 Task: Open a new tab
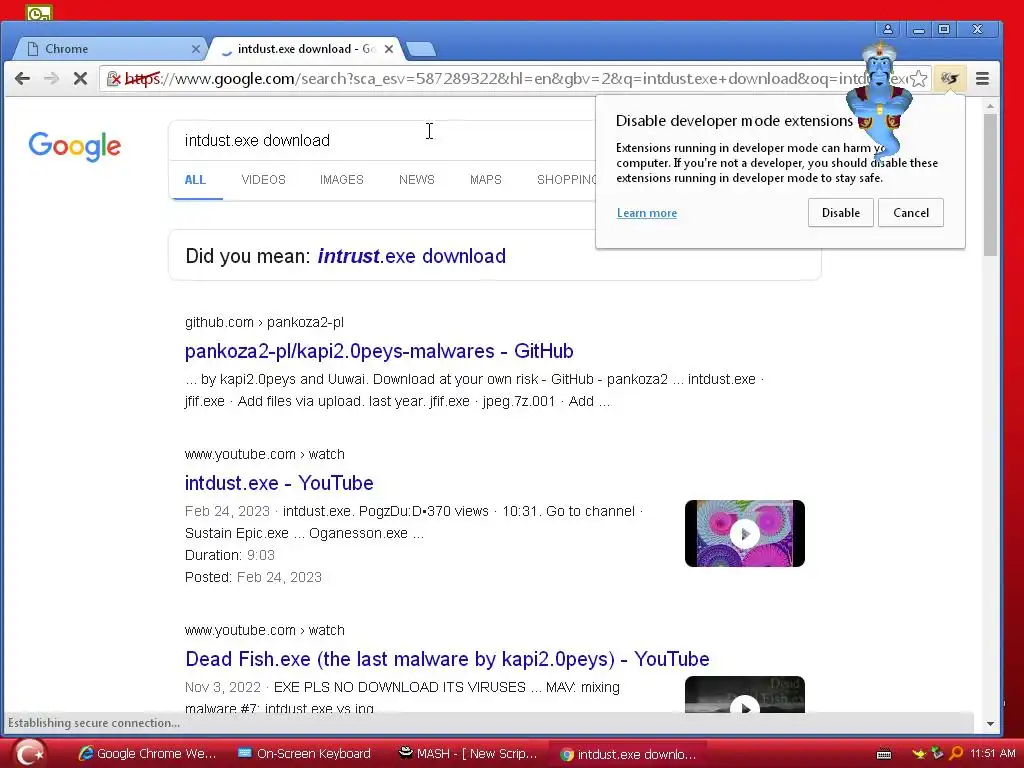pos(421,49)
